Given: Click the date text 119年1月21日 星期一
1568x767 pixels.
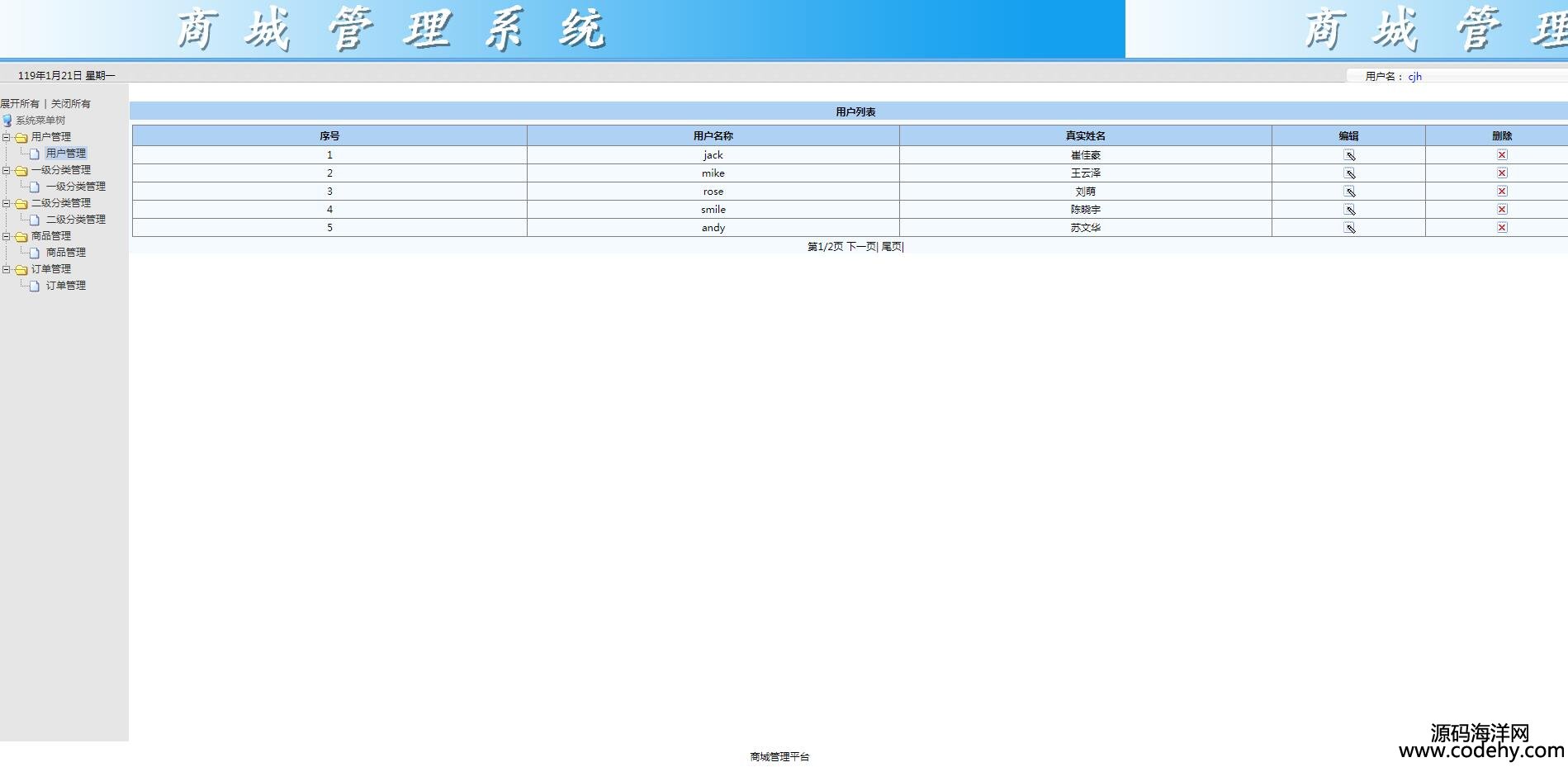Looking at the screenshot, I should coord(67,76).
